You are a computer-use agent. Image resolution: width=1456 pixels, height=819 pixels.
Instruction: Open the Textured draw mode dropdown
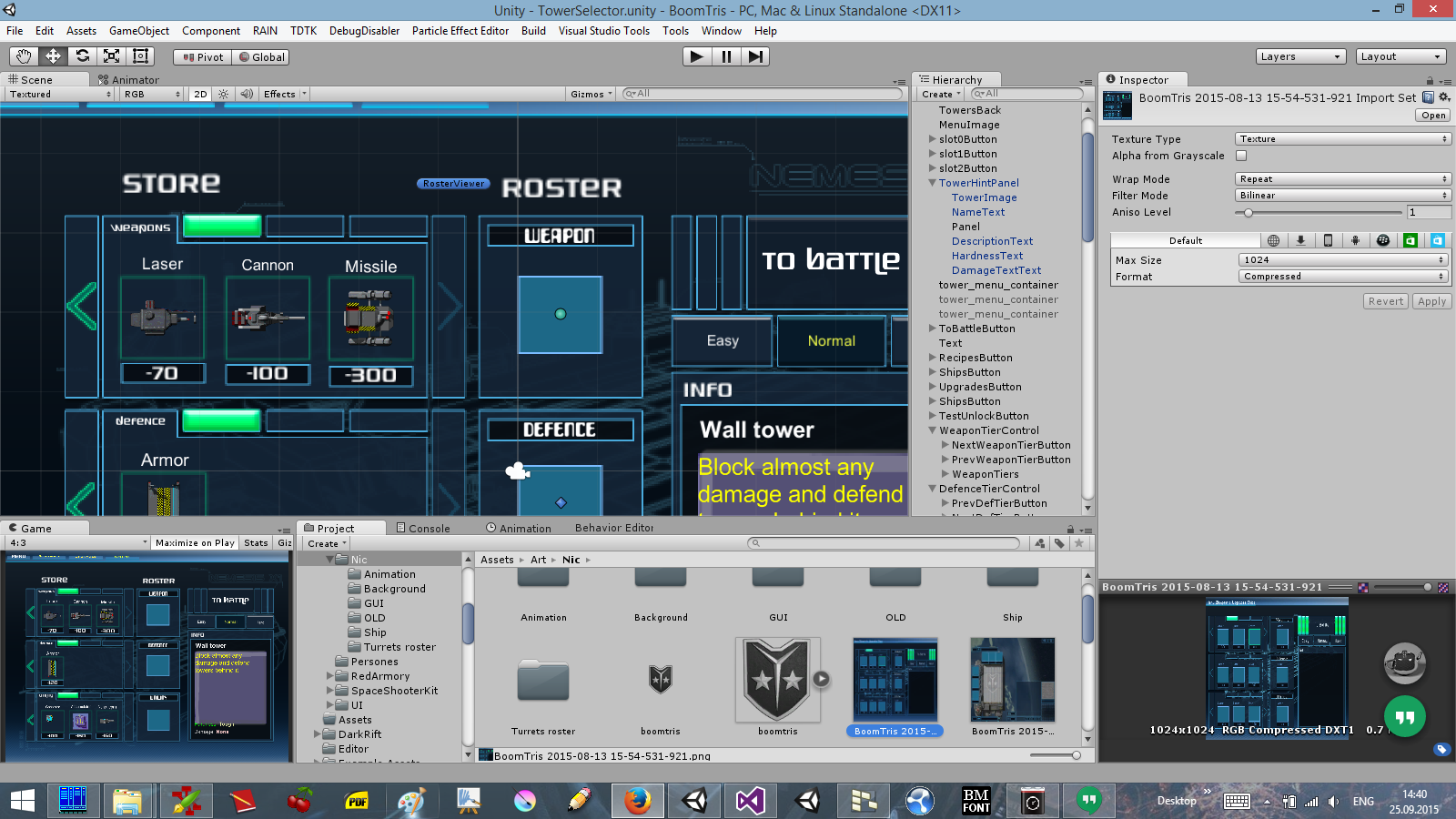[x=59, y=94]
